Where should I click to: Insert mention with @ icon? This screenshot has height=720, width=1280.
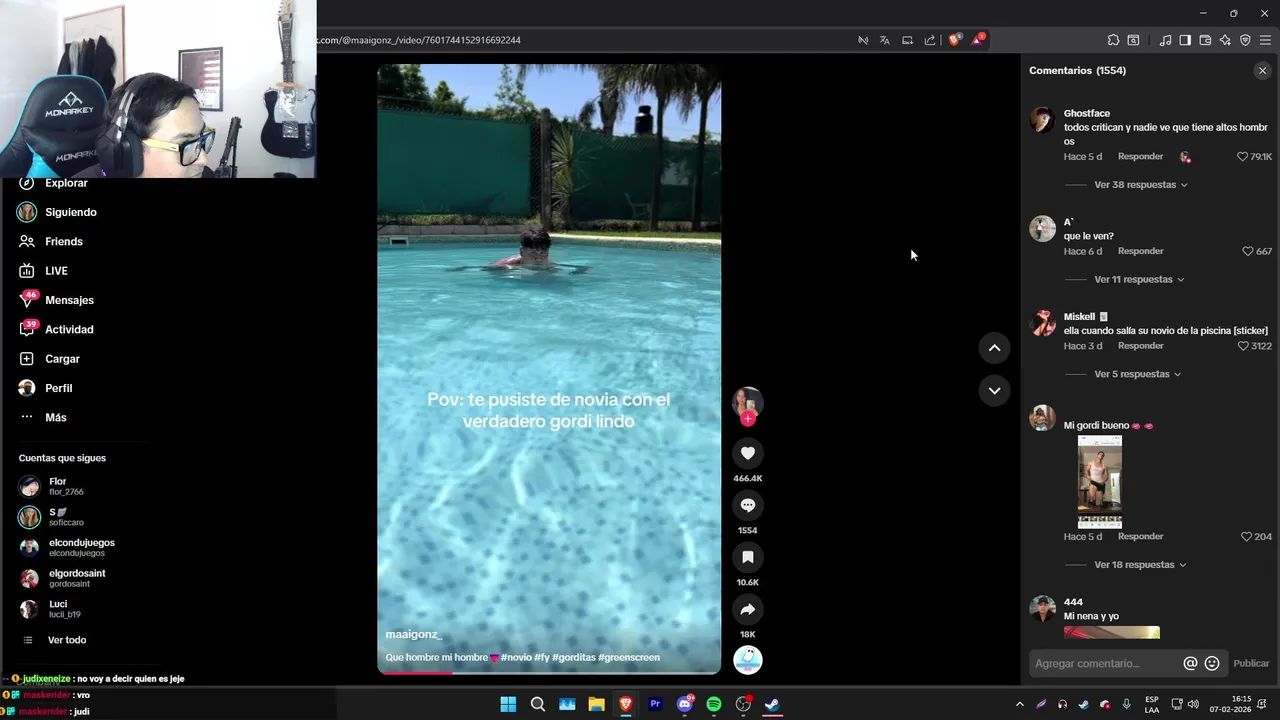(x=1190, y=664)
